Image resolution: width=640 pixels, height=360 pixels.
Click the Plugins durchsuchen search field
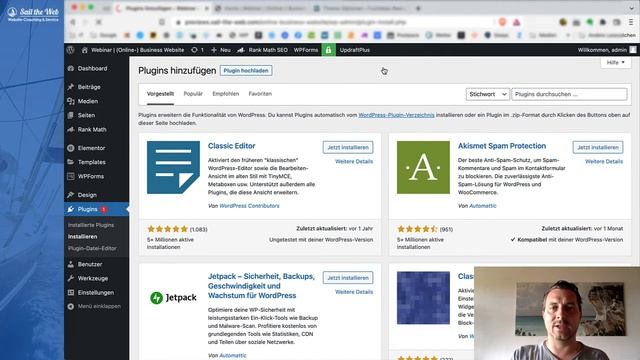point(569,94)
